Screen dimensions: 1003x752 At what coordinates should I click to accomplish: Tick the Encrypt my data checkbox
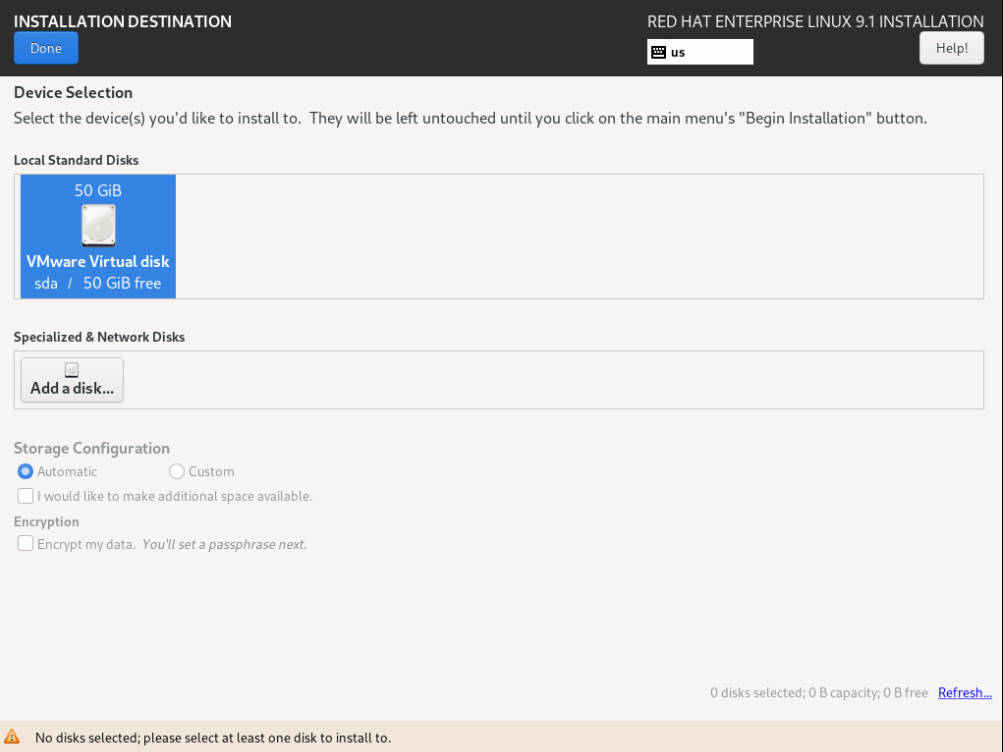[x=26, y=544]
